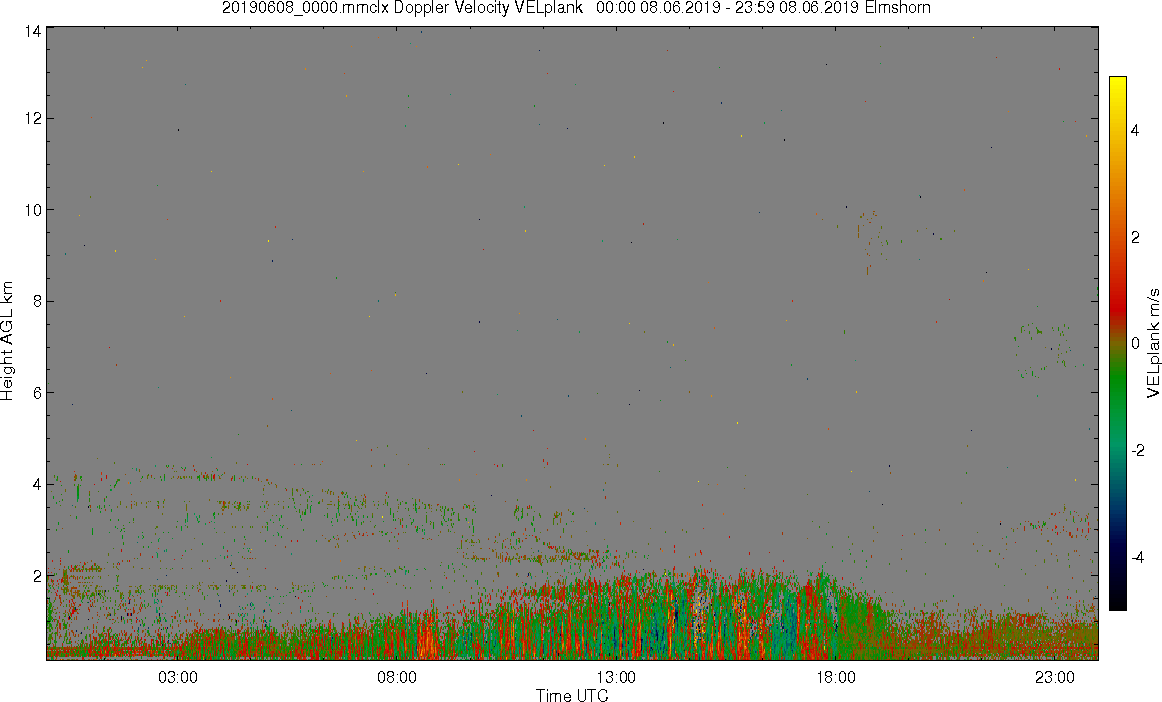Click the 18:00 time tick label
This screenshot has width=1162, height=702.
coord(836,677)
